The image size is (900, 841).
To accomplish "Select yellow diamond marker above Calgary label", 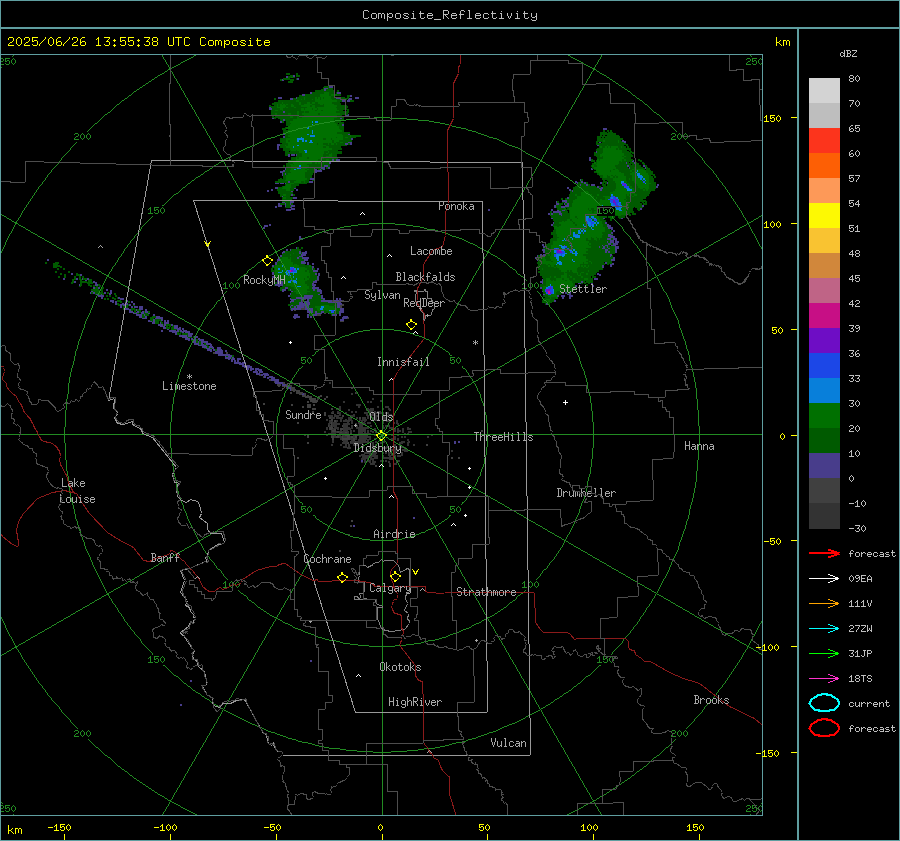I will tap(395, 576).
